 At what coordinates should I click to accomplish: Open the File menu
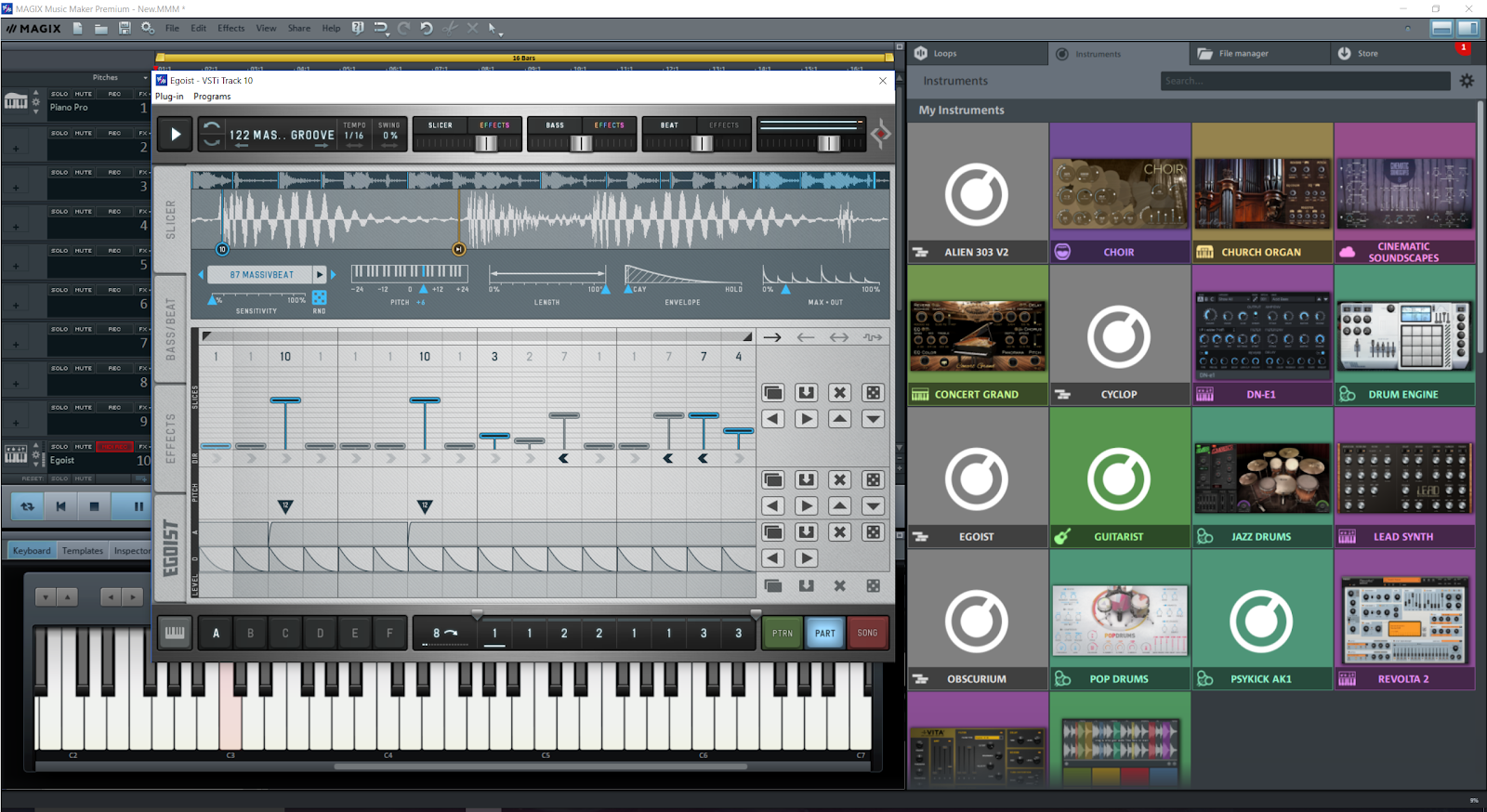tap(172, 29)
